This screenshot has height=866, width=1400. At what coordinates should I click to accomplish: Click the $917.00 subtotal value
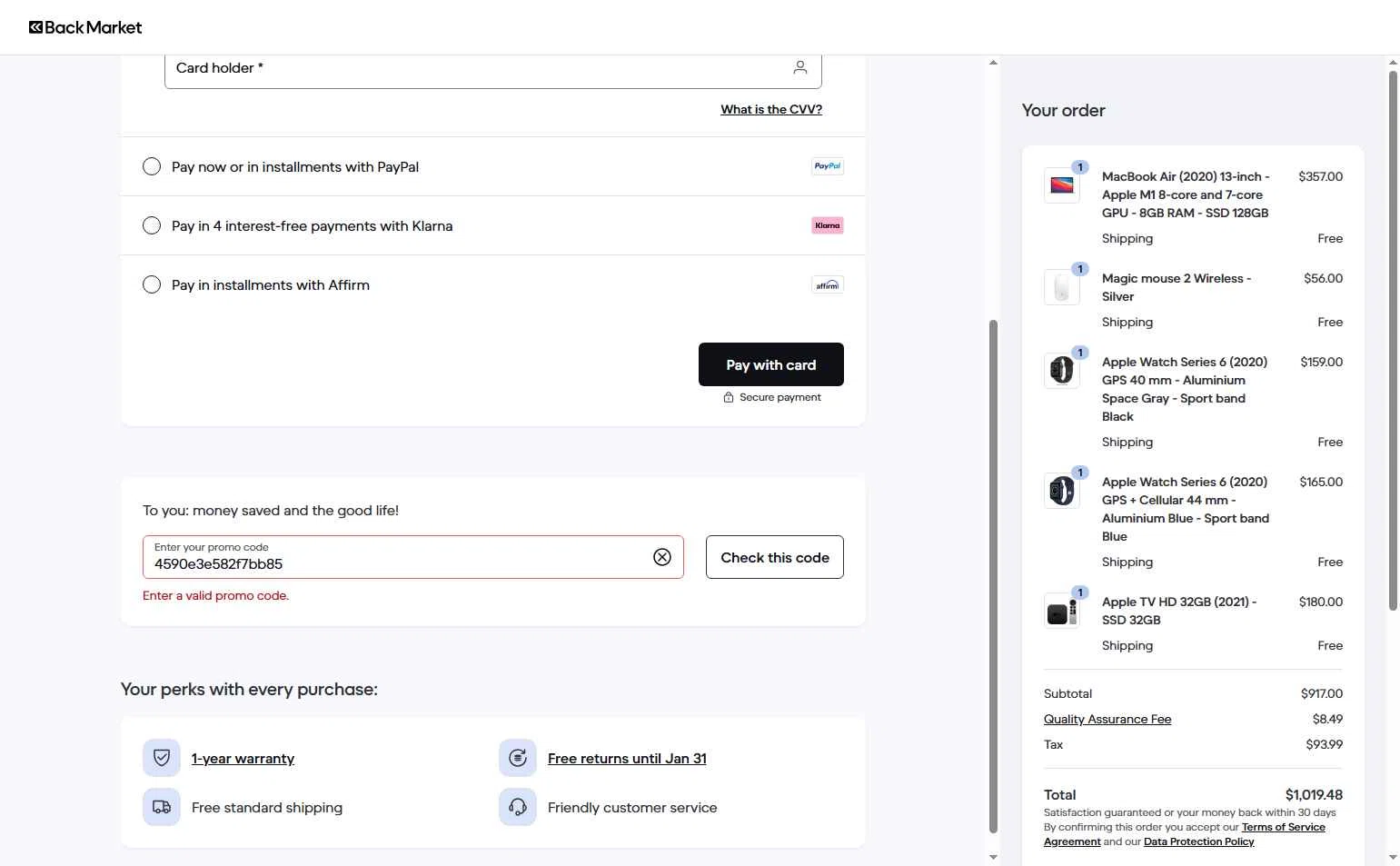pyautogui.click(x=1322, y=693)
